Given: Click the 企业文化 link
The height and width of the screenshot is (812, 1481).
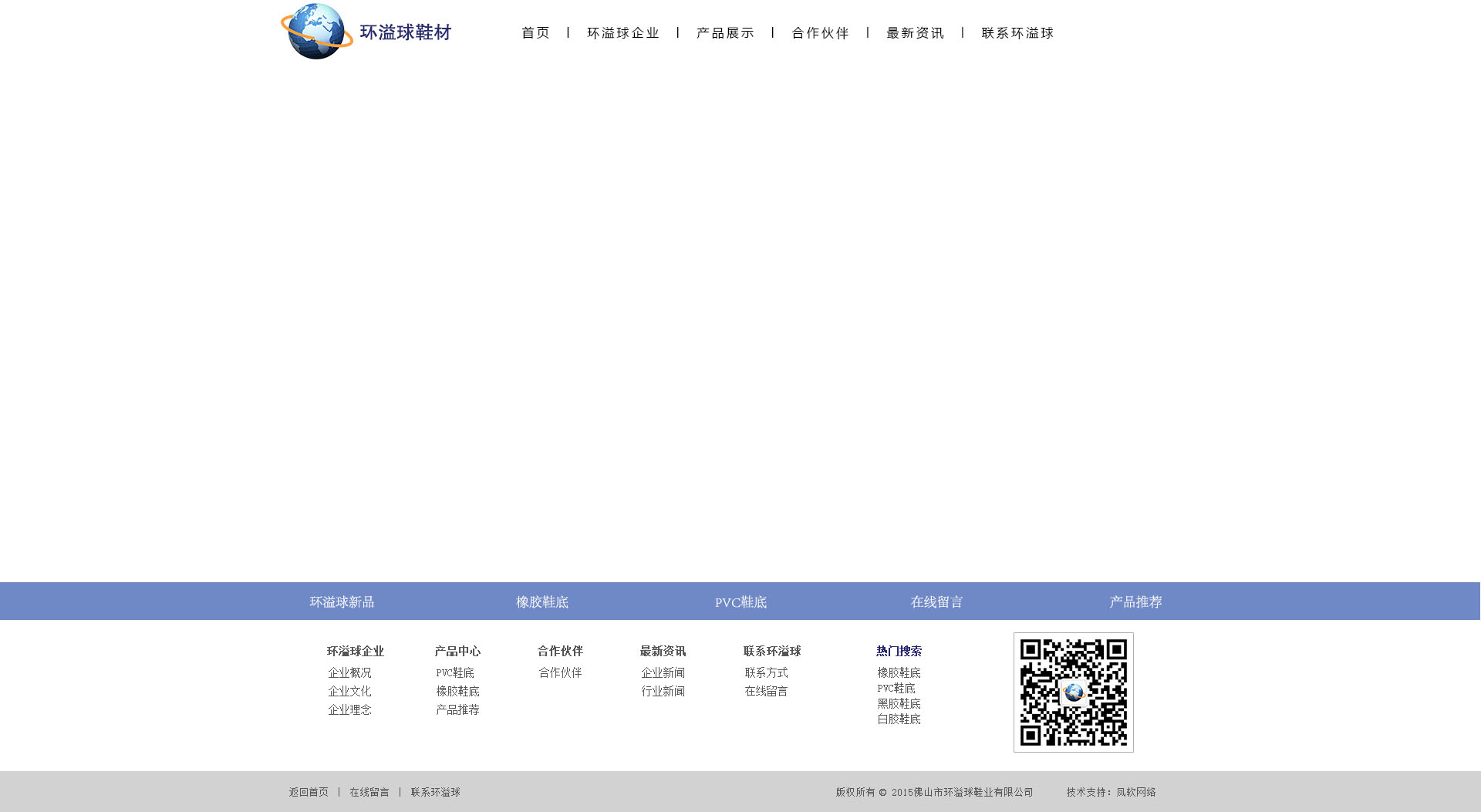Looking at the screenshot, I should [x=349, y=692].
